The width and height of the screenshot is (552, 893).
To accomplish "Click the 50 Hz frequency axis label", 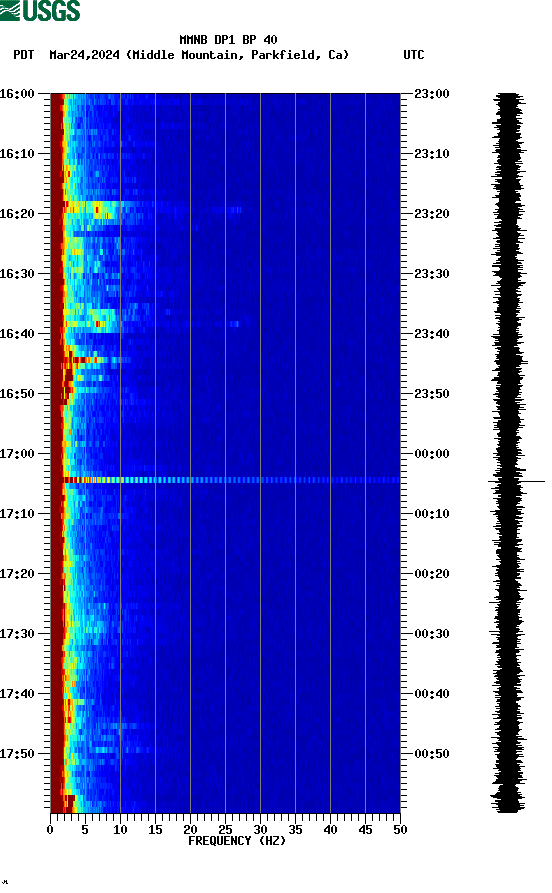I will [x=400, y=830].
